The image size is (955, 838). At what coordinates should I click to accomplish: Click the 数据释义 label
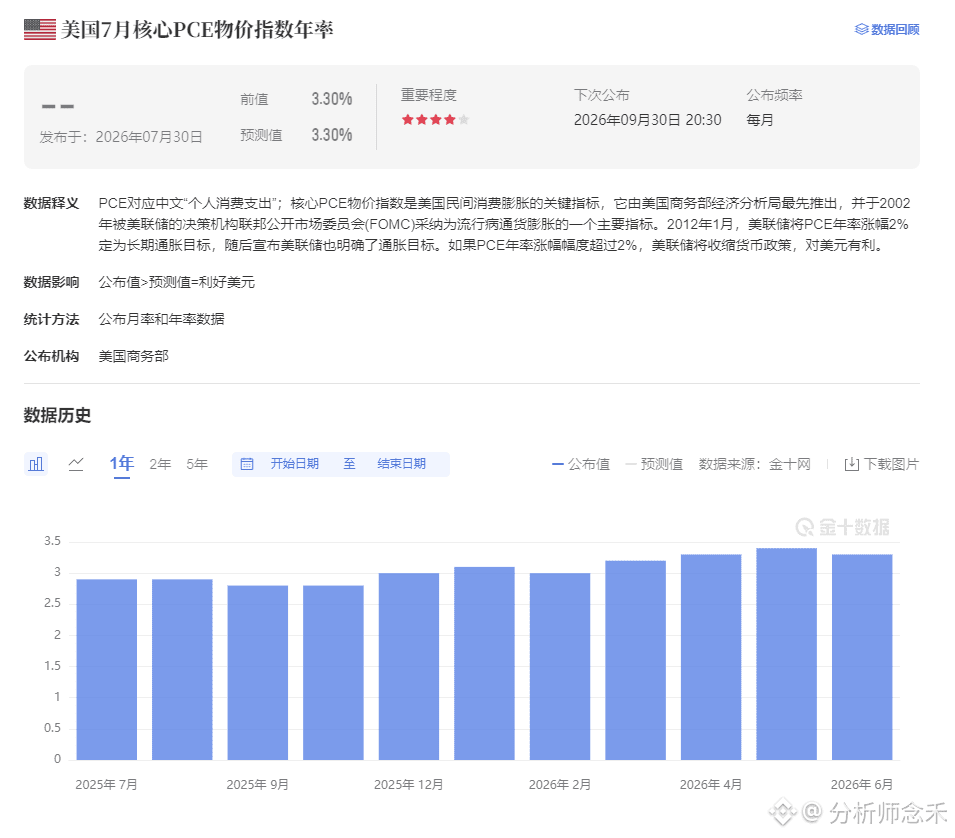pyautogui.click(x=51, y=203)
